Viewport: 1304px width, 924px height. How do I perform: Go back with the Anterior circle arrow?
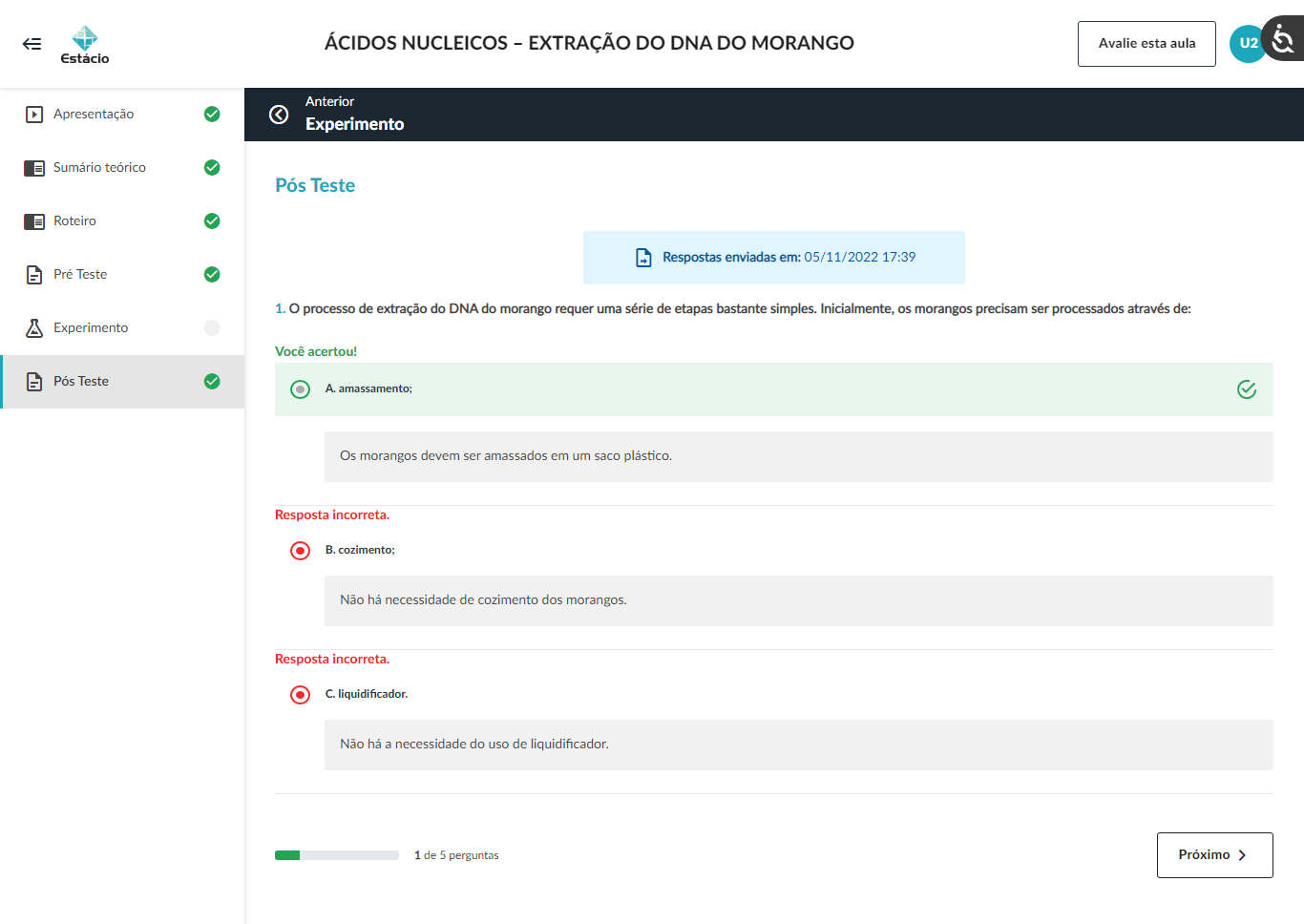[279, 115]
